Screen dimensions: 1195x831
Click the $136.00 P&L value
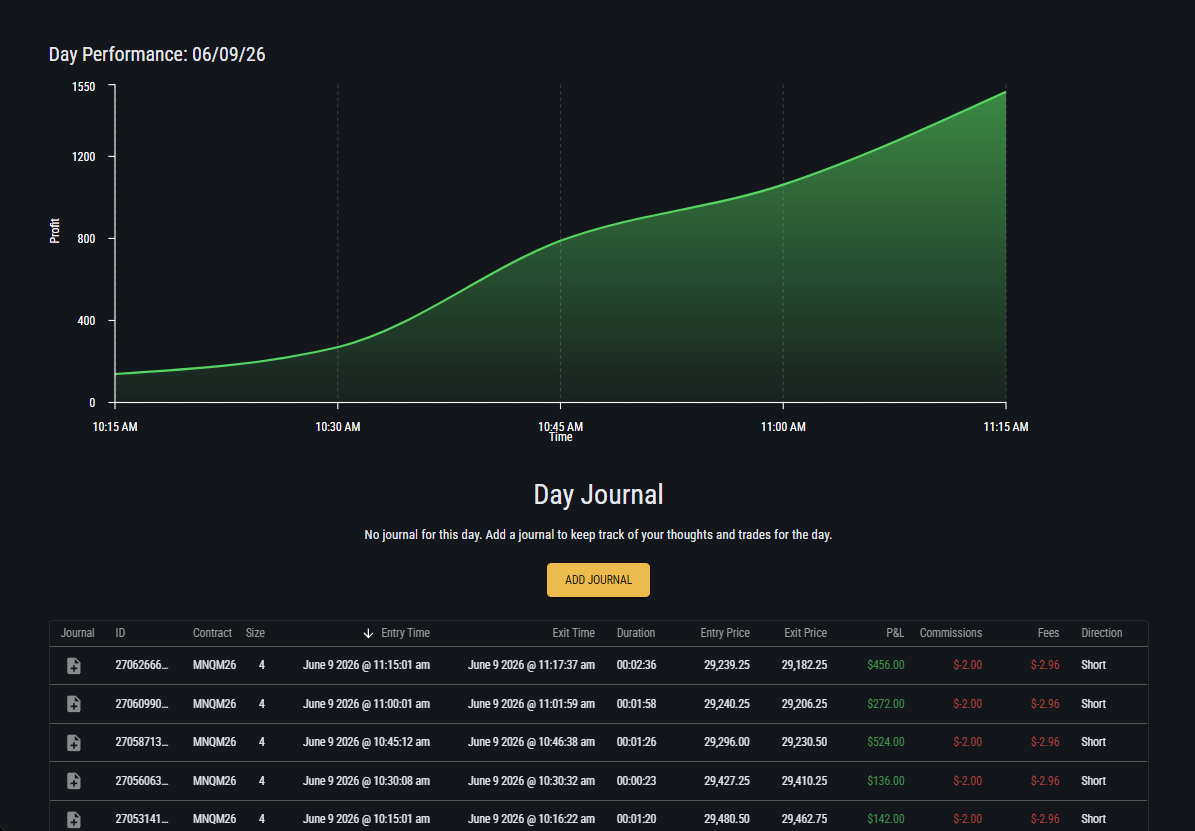coord(886,781)
